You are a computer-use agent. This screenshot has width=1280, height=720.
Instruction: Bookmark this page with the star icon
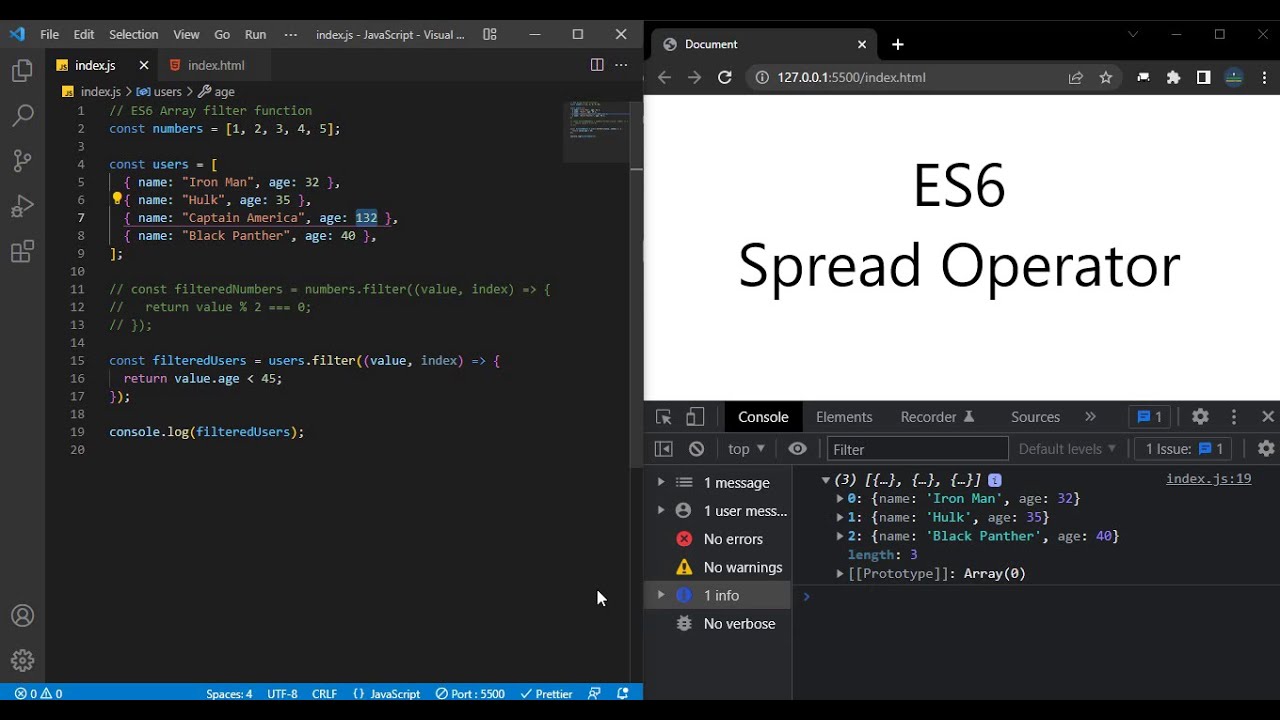1106,77
